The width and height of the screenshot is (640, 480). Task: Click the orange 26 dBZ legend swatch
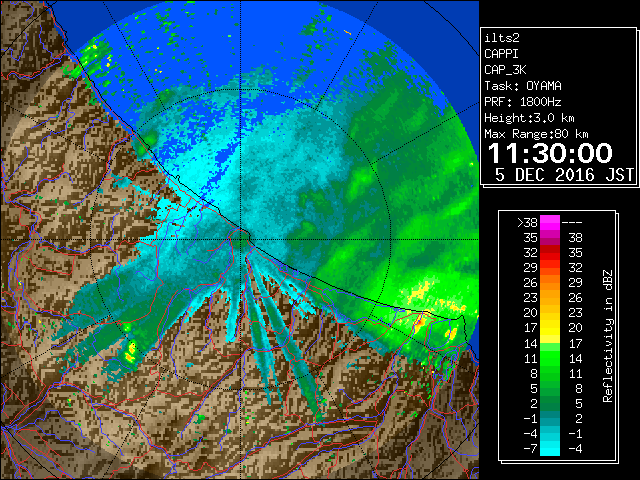(550, 283)
